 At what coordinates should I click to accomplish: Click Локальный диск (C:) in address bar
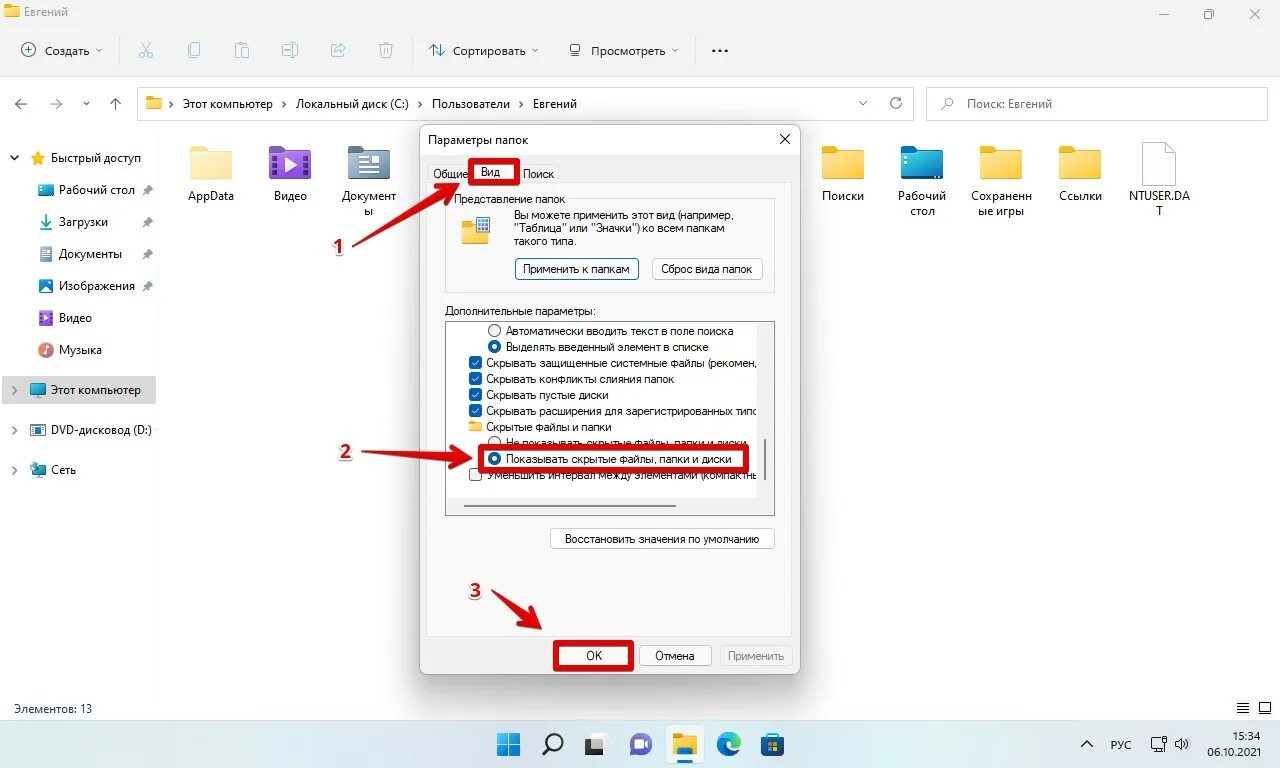pyautogui.click(x=353, y=104)
